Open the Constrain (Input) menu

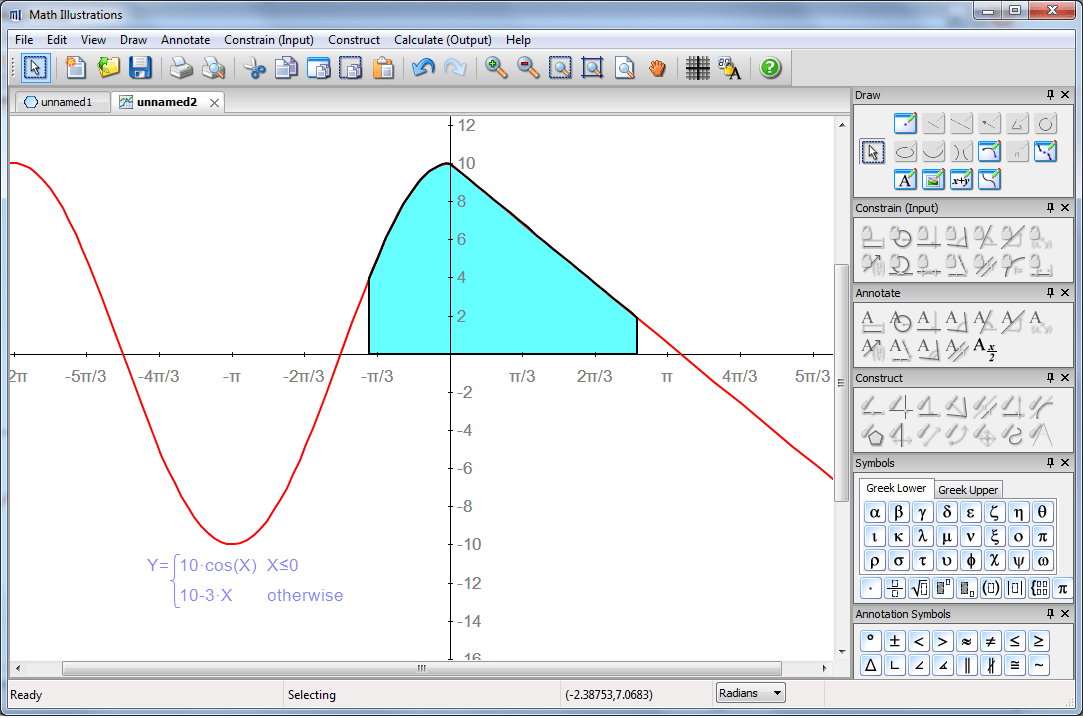coord(269,40)
